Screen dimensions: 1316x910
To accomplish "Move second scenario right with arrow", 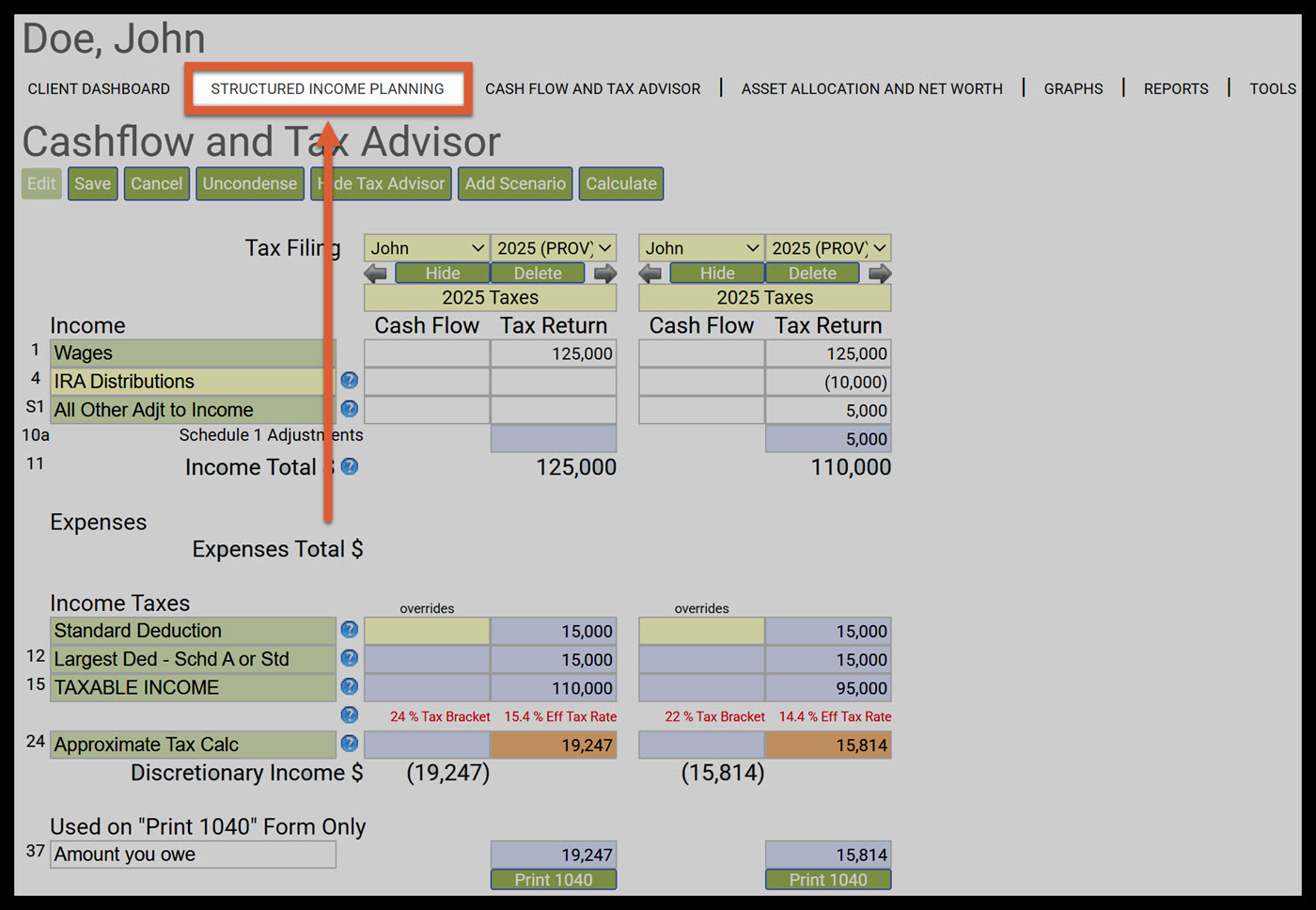I will tap(880, 274).
